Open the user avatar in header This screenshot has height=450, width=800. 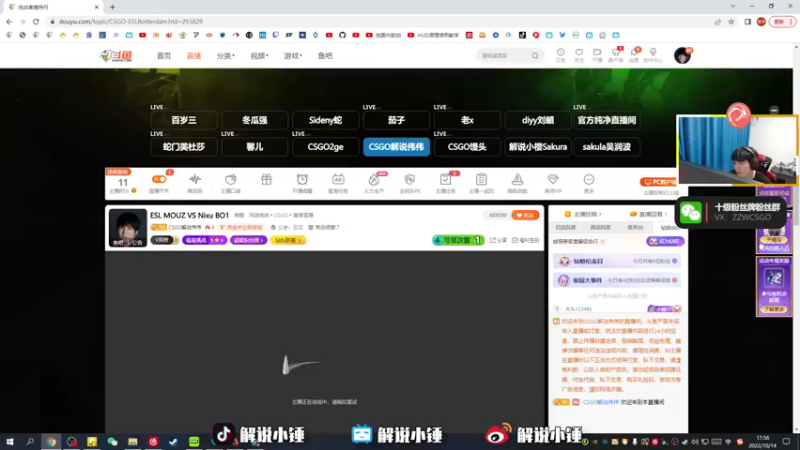pyautogui.click(x=682, y=55)
